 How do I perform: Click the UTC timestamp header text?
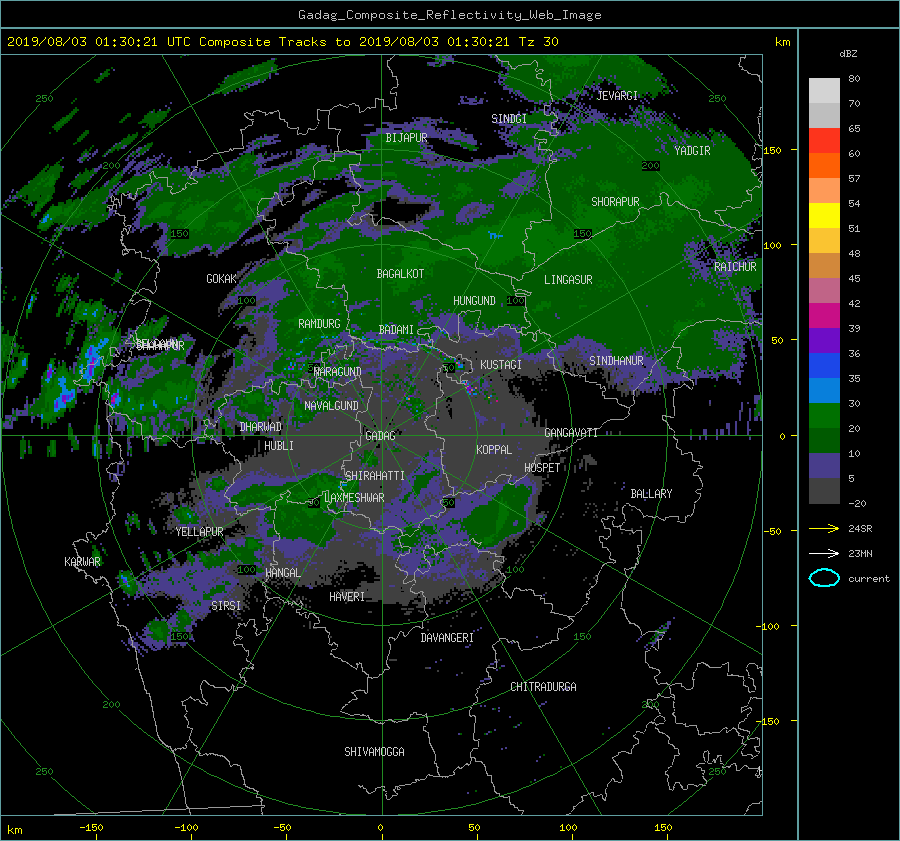click(x=282, y=42)
